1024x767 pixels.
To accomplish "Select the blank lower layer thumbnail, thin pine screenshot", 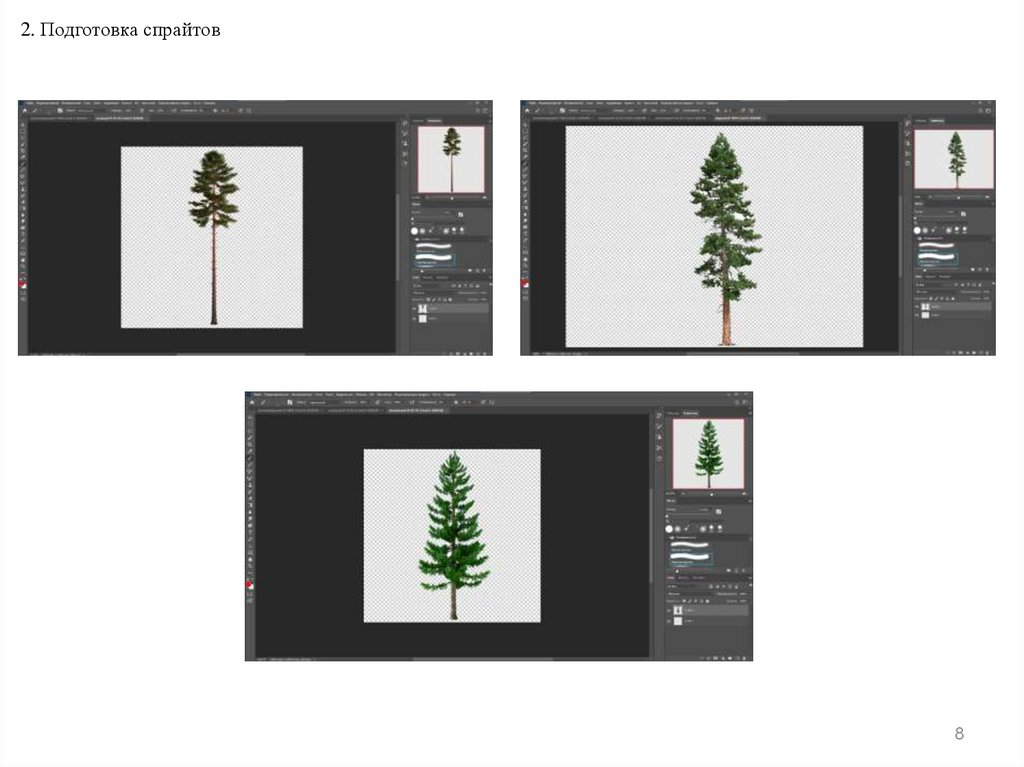I will coord(423,318).
